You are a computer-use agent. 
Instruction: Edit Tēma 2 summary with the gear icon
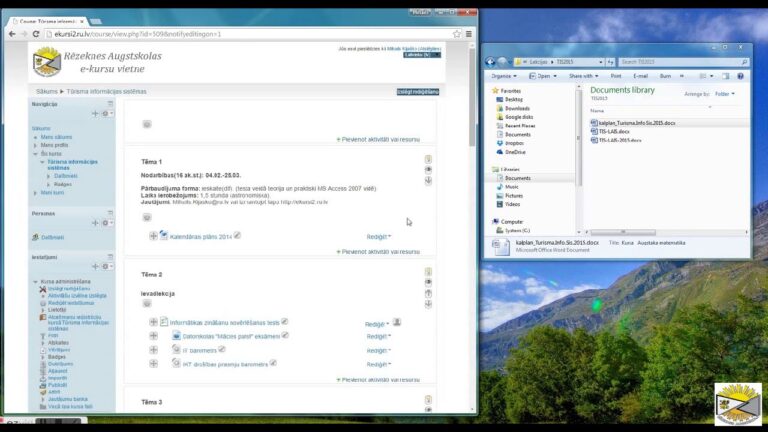coord(146,304)
